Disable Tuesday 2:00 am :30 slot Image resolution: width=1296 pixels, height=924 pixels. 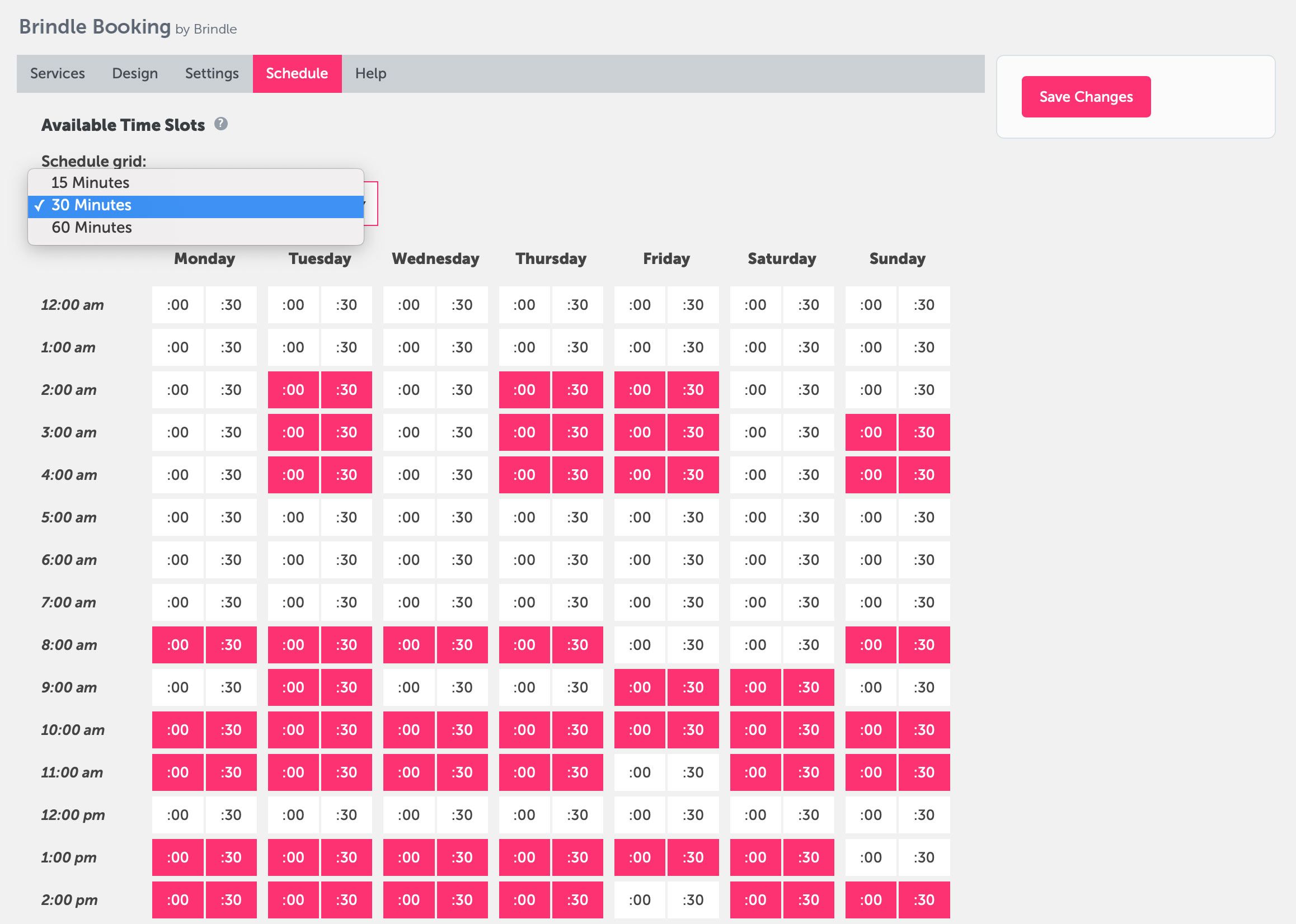point(346,390)
